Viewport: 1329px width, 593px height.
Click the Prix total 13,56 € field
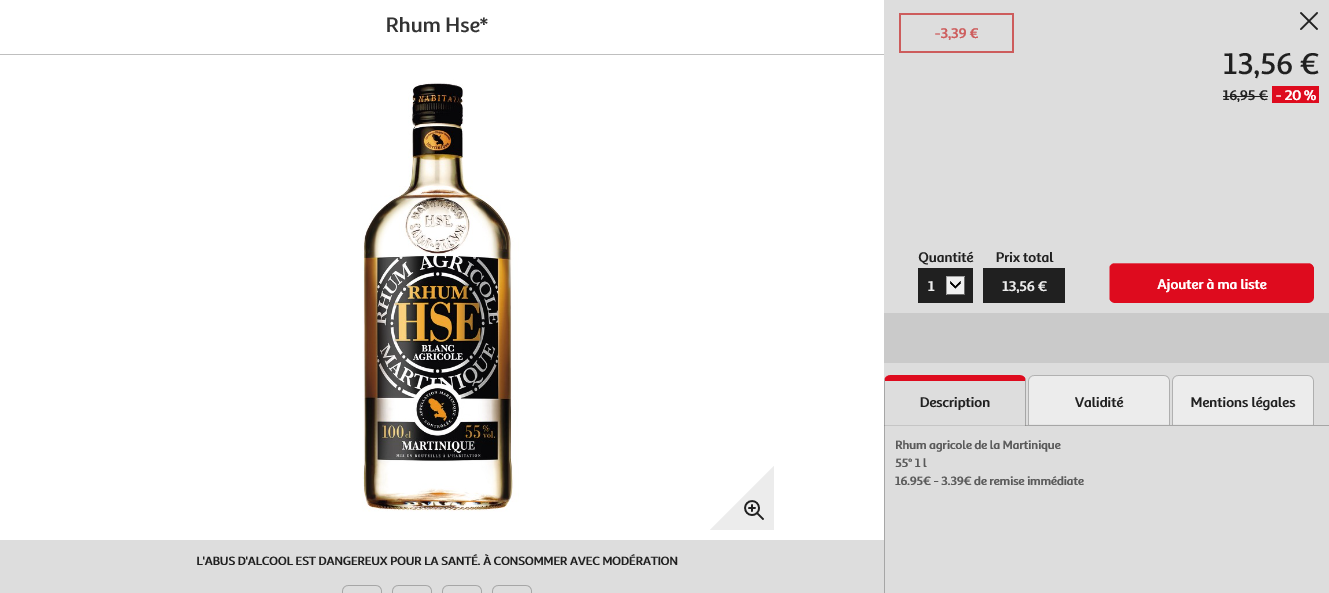coord(1024,285)
